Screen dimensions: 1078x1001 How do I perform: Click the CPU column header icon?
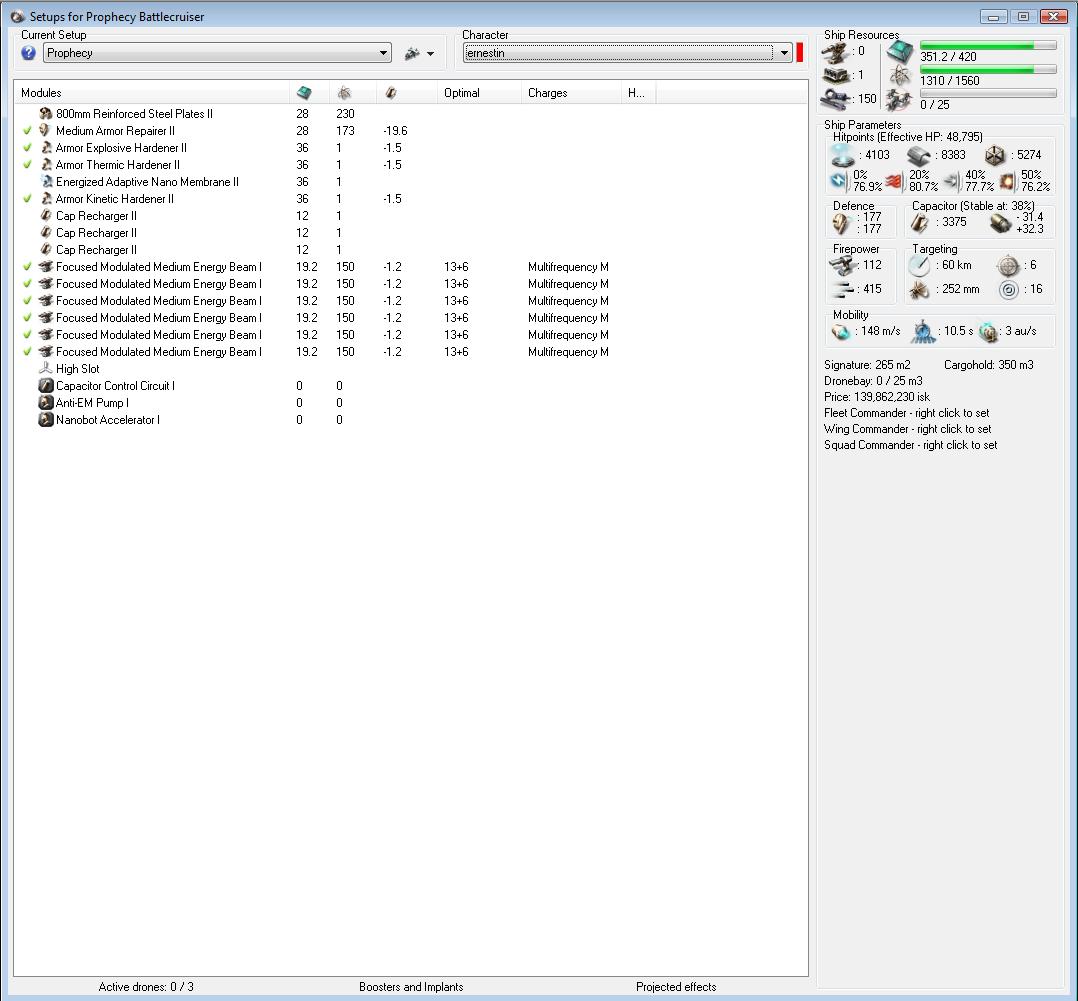pyautogui.click(x=303, y=93)
